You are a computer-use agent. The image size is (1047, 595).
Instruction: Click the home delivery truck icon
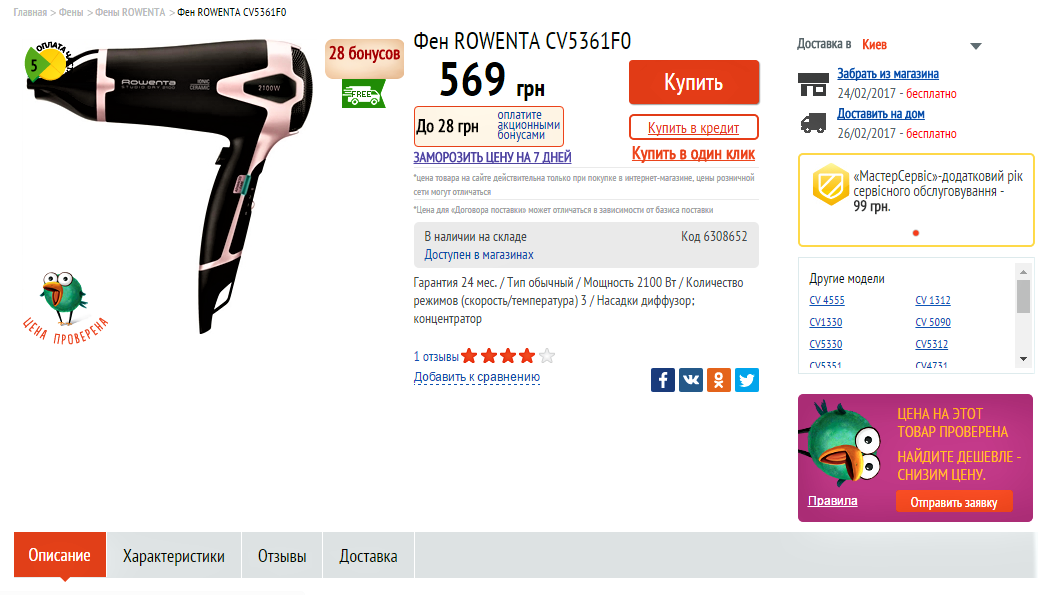813,123
